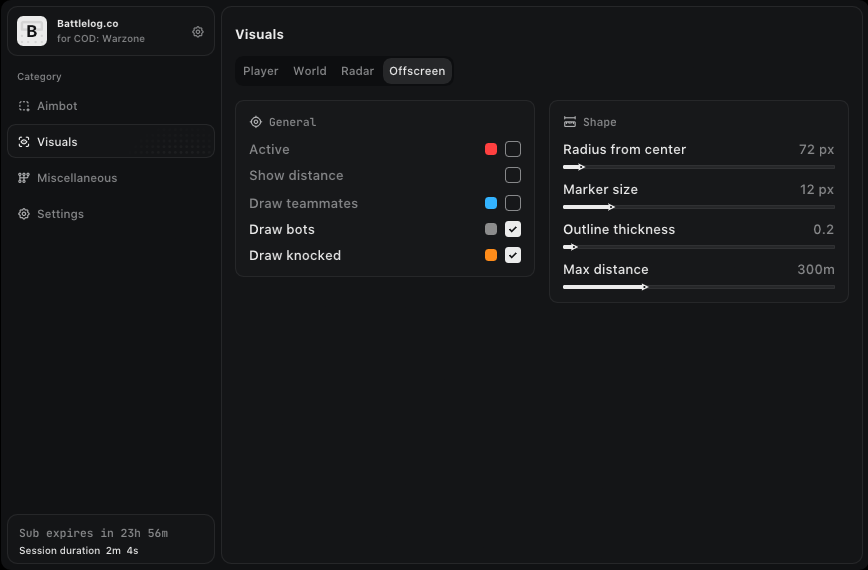Click the Draw knocked label

coord(295,255)
